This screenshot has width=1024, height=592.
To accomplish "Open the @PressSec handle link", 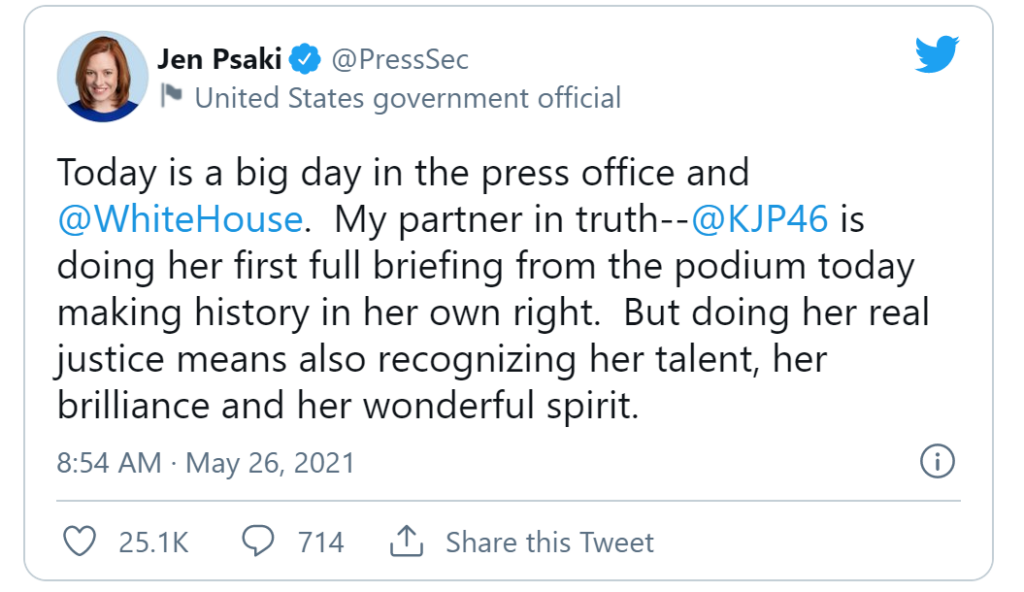I will click(x=399, y=60).
